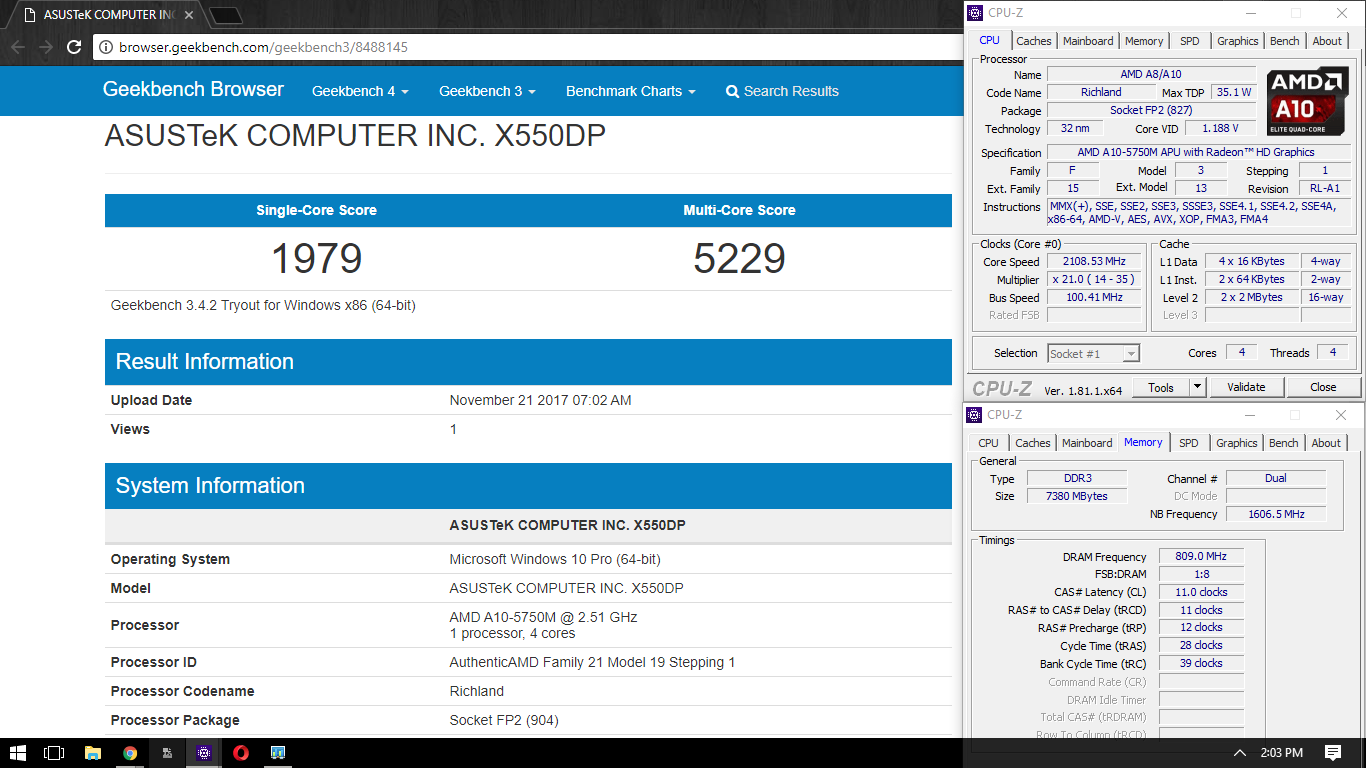Launch File Explorer from the taskbar

(x=92, y=752)
